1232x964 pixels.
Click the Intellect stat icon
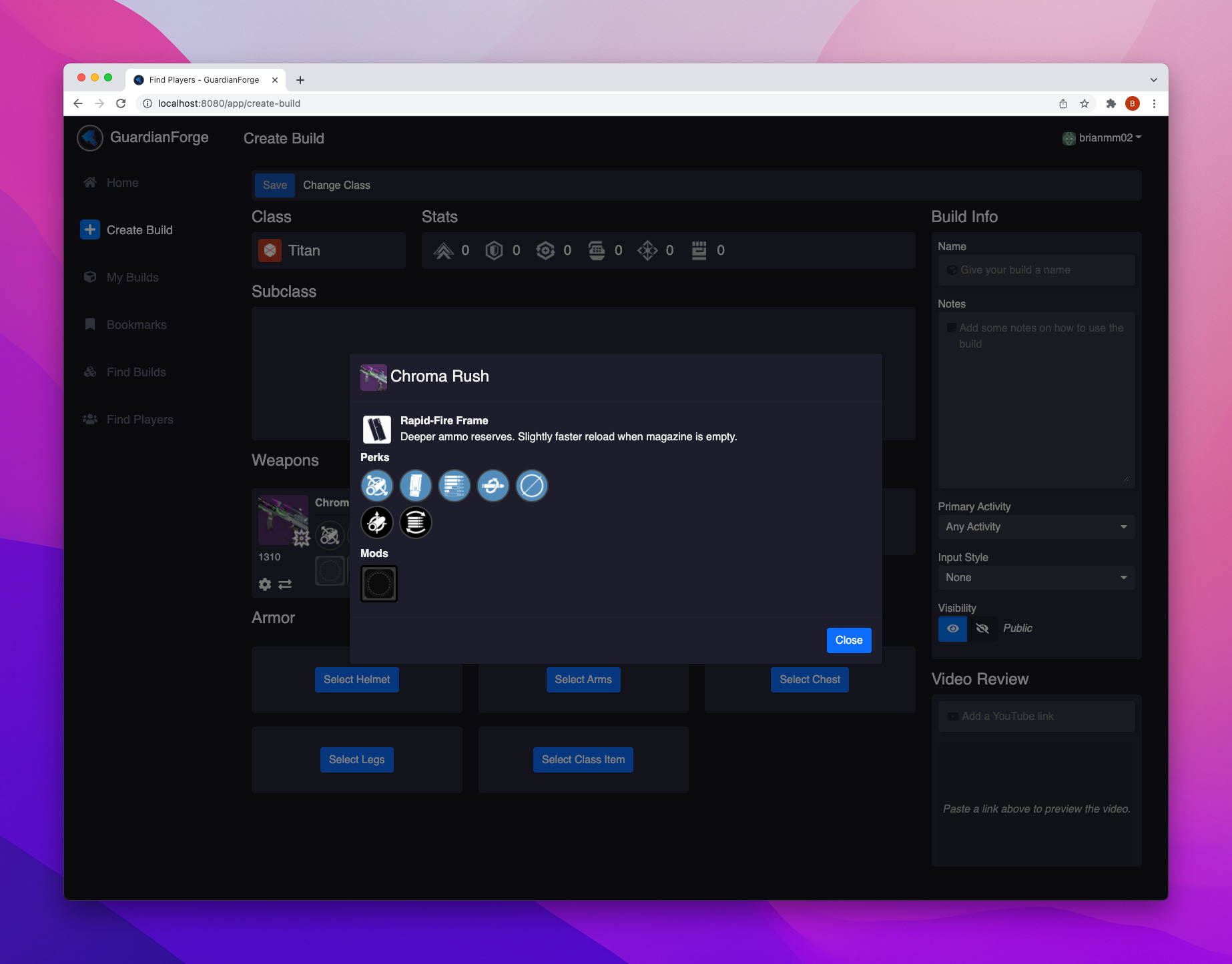[647, 251]
